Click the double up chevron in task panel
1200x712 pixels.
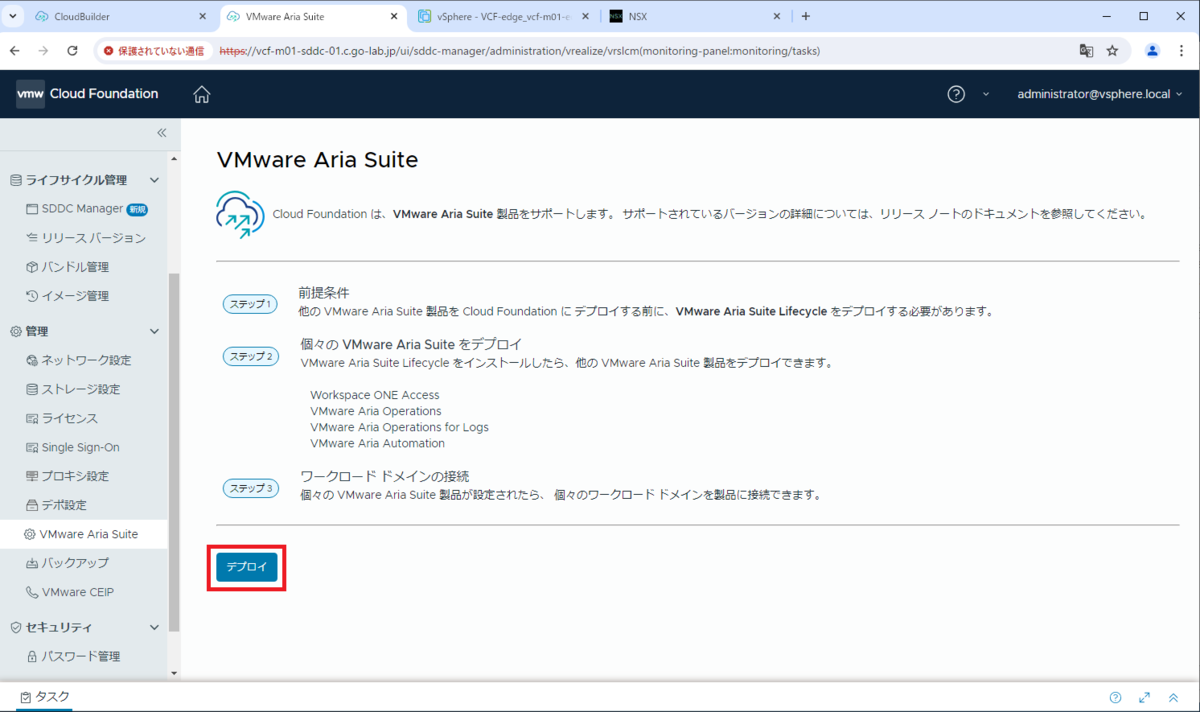tap(1173, 697)
